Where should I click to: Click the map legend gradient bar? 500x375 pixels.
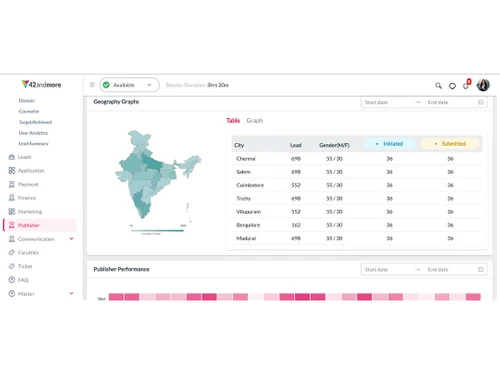point(157,230)
